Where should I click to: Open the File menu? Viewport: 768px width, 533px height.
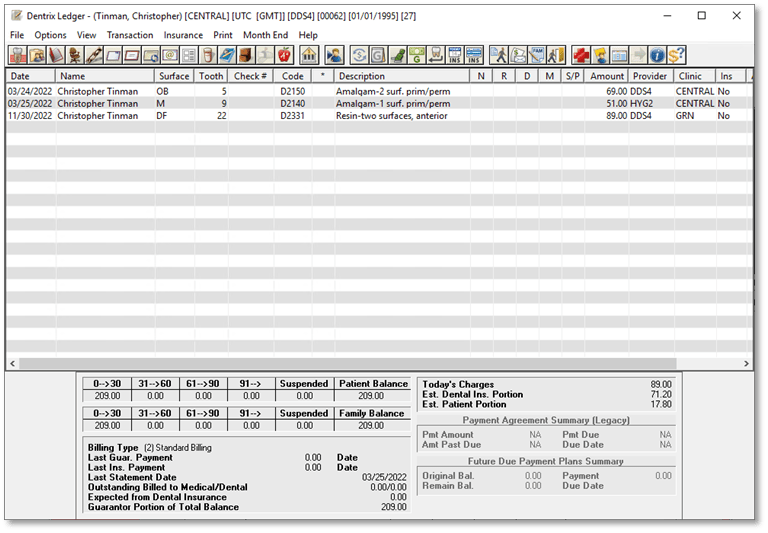17,35
